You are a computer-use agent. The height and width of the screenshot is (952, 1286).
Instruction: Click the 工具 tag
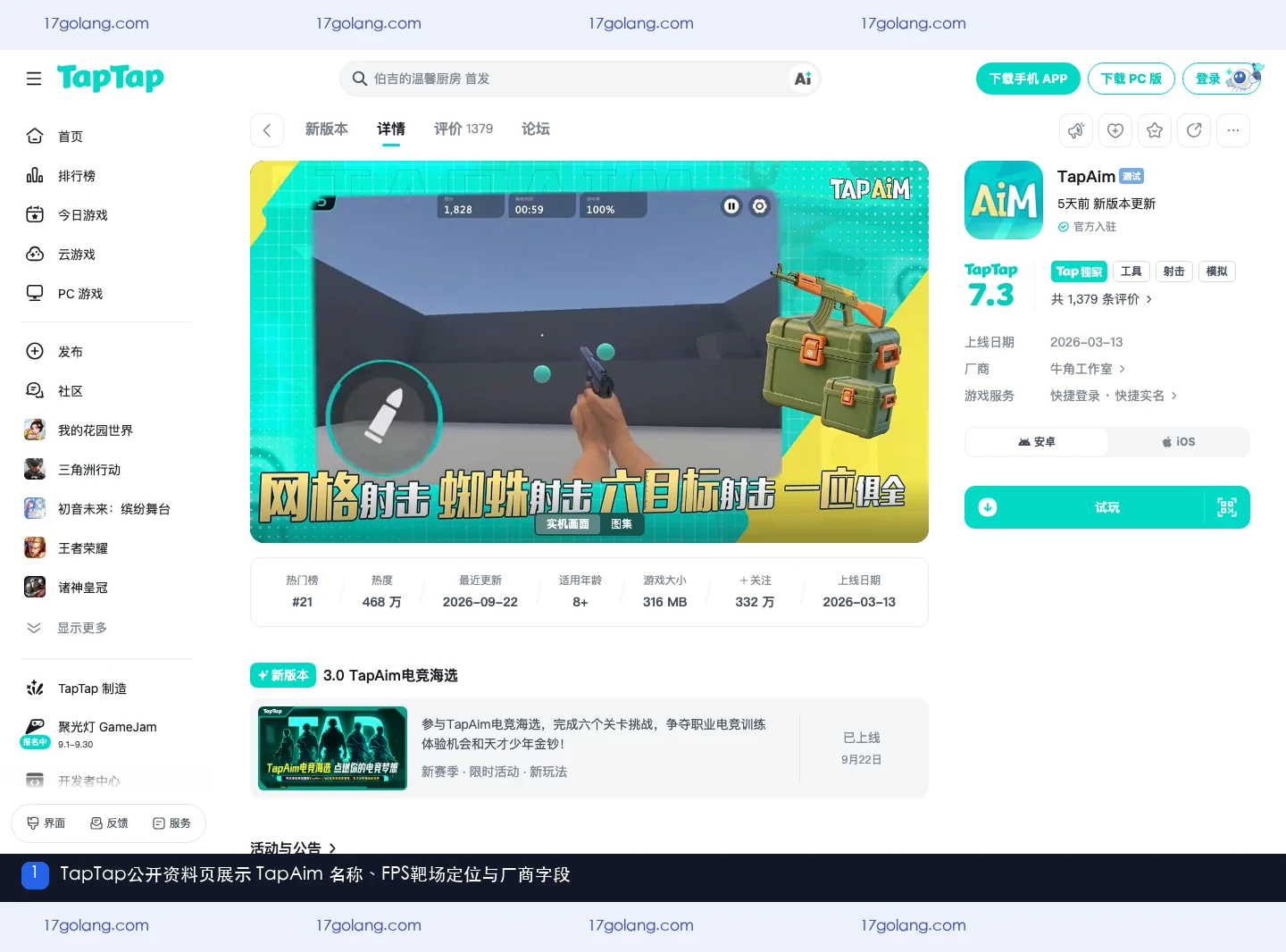(1132, 271)
